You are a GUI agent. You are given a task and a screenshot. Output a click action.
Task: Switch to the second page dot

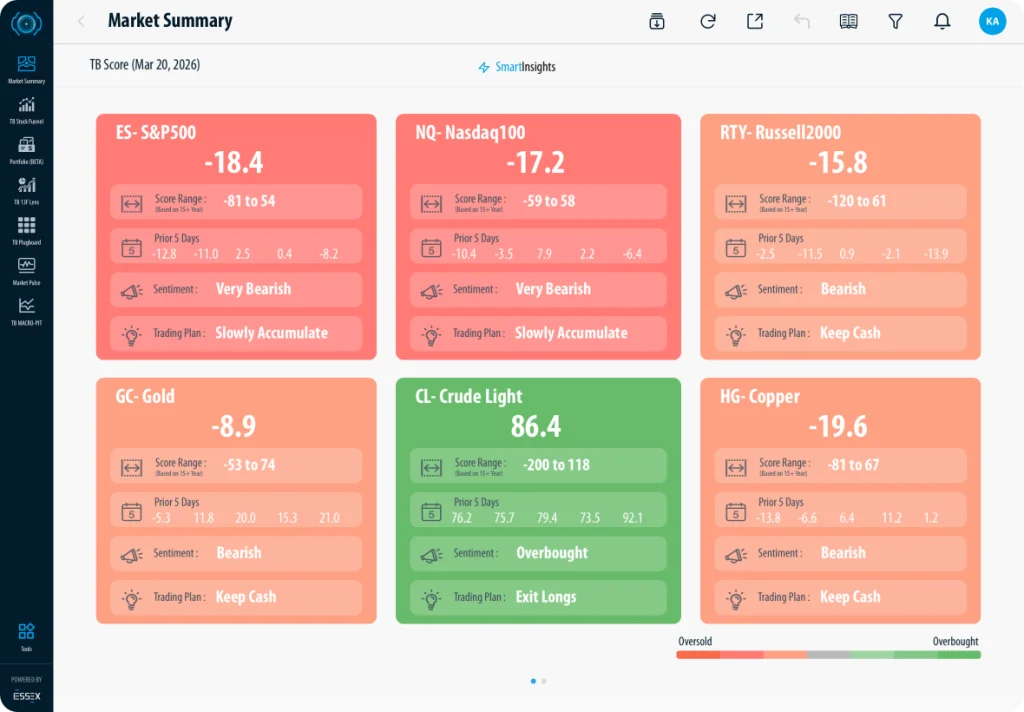(544, 681)
